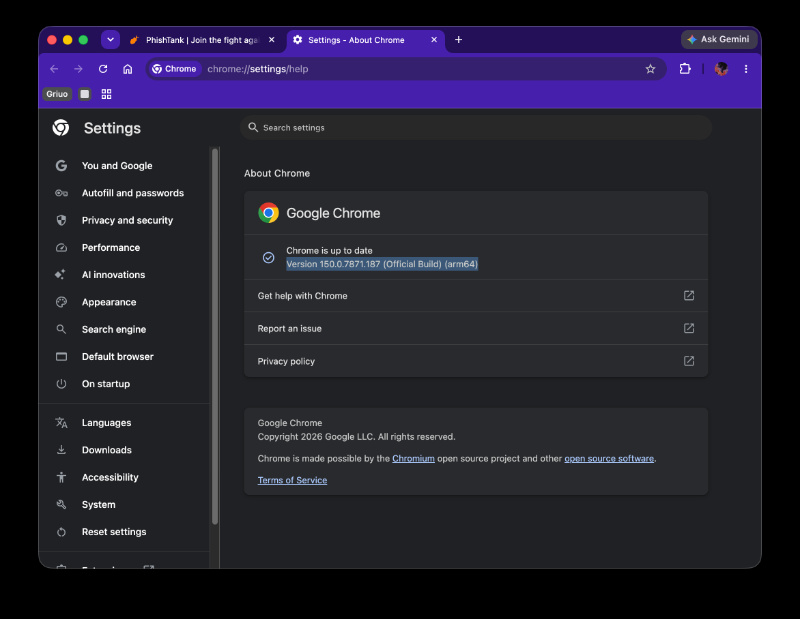Switch to the PhishTank tab

click(202, 40)
